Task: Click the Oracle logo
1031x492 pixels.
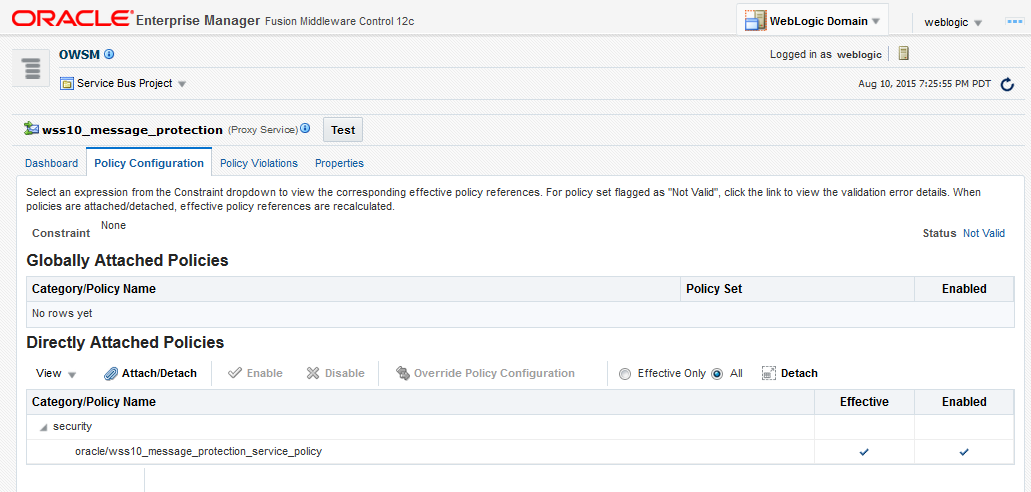Action: (71, 18)
